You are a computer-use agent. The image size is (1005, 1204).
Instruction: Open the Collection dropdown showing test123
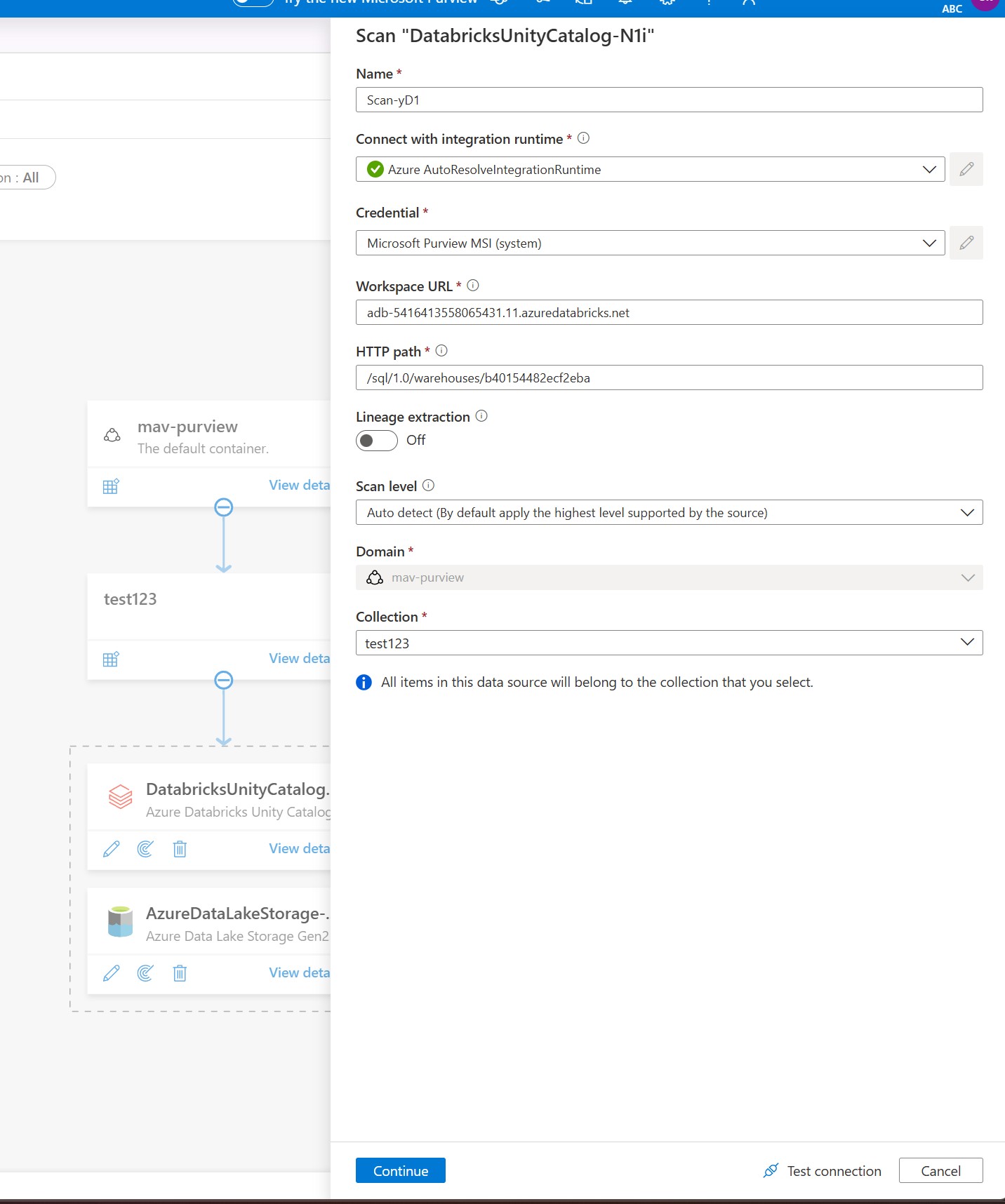pyautogui.click(x=670, y=643)
